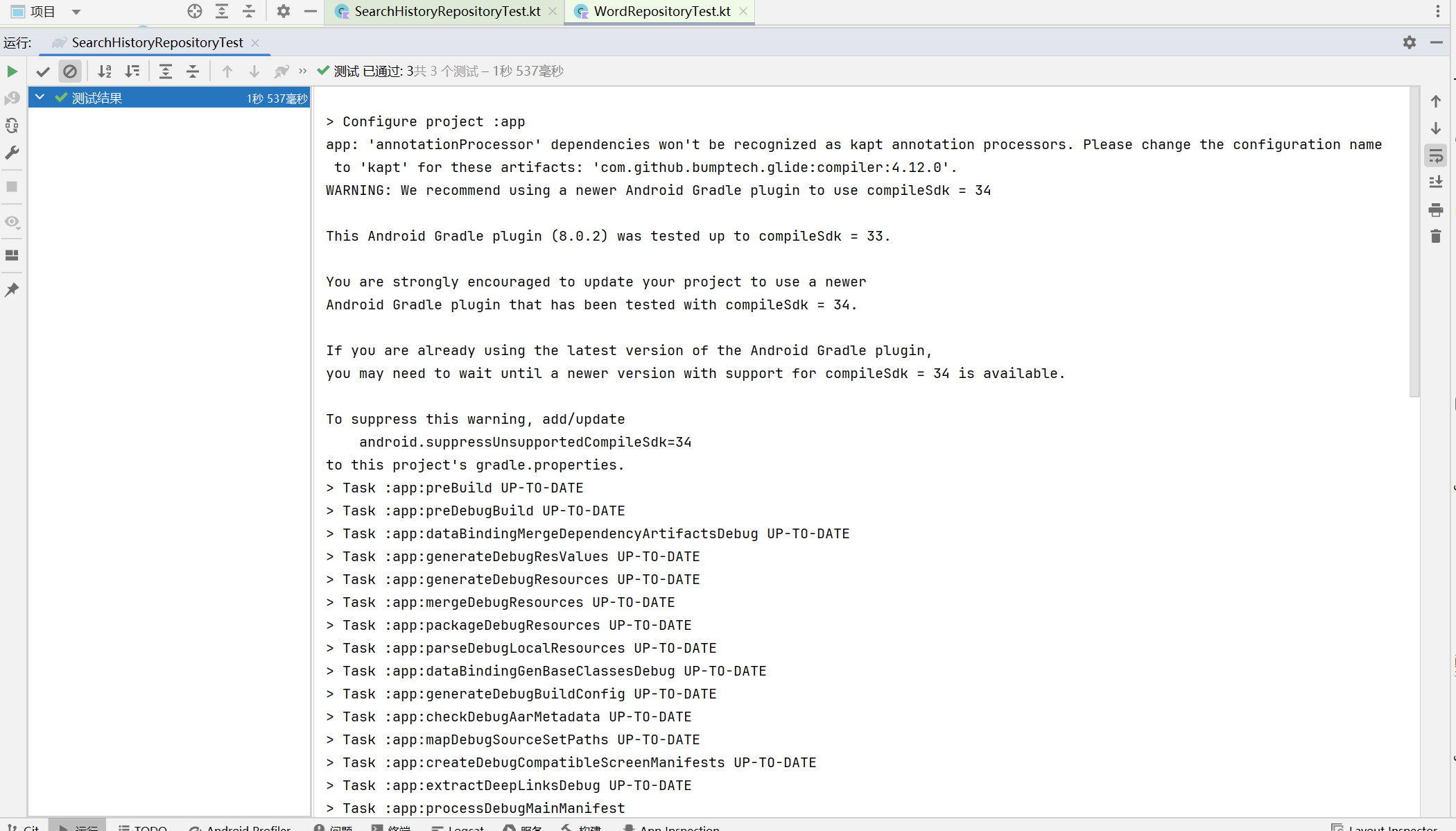Viewport: 1456px width, 831px height.
Task: Sort tests by duration
Action: (x=132, y=71)
